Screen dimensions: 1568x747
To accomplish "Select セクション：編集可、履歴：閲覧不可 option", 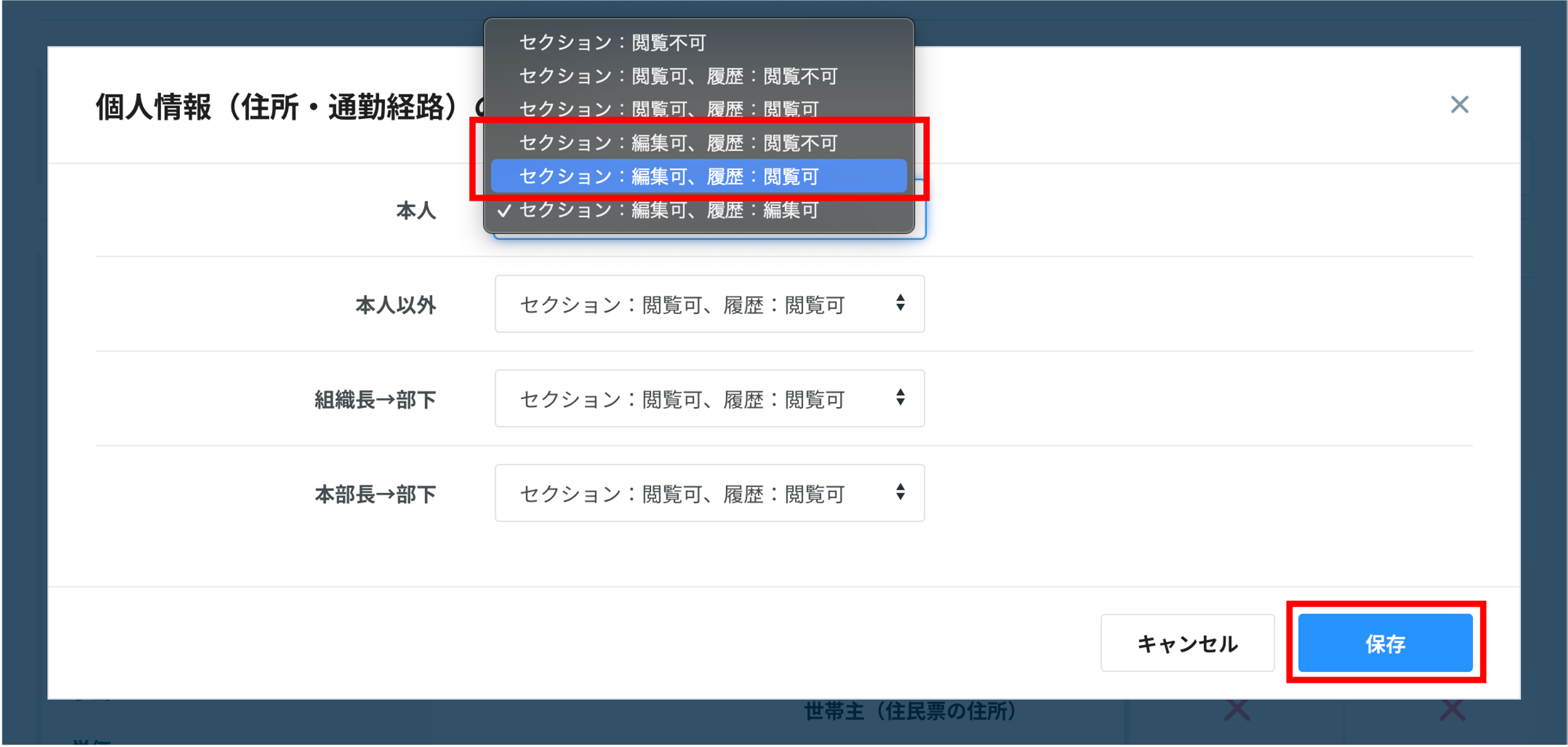I will [x=677, y=143].
